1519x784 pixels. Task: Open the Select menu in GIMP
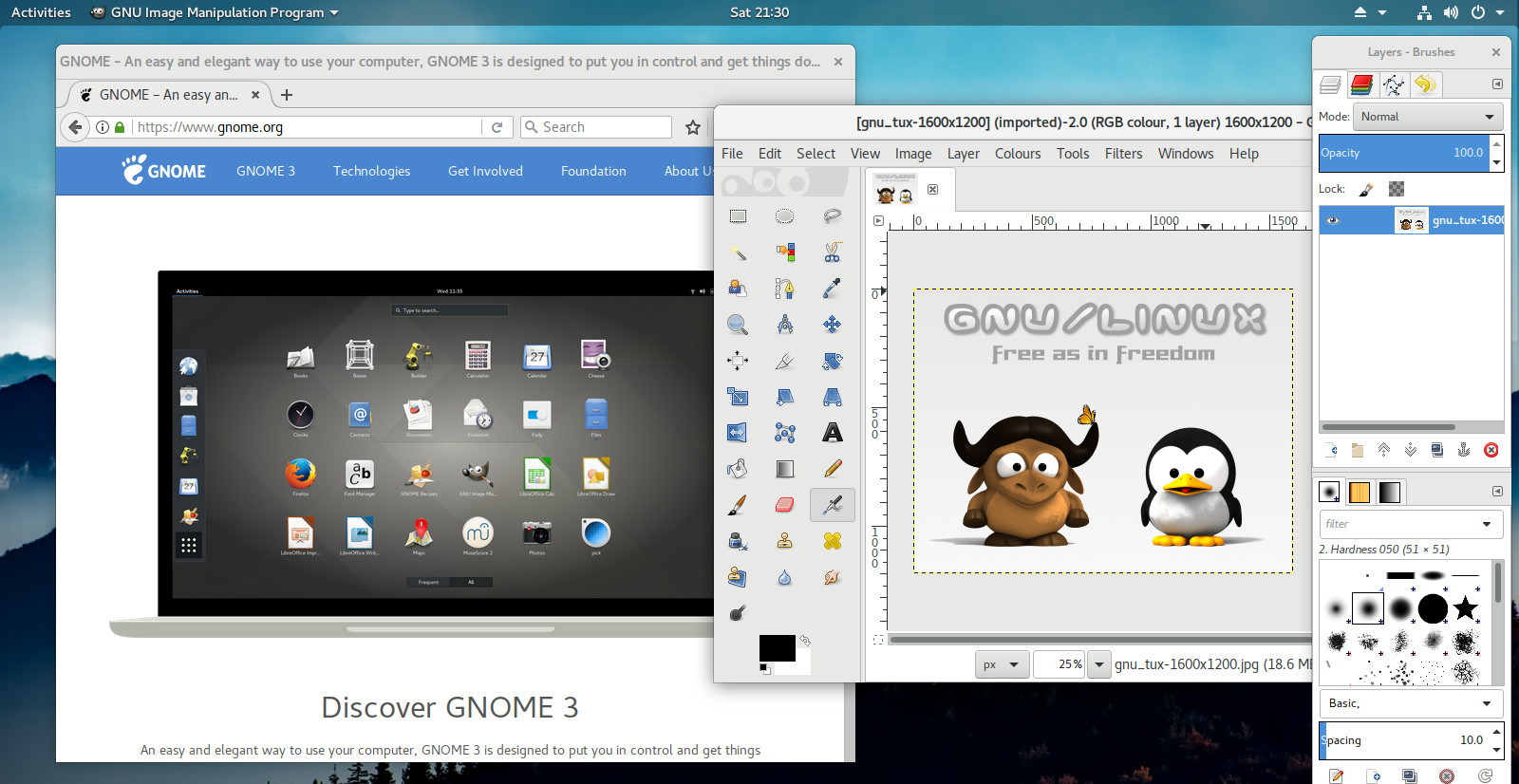pyautogui.click(x=816, y=154)
